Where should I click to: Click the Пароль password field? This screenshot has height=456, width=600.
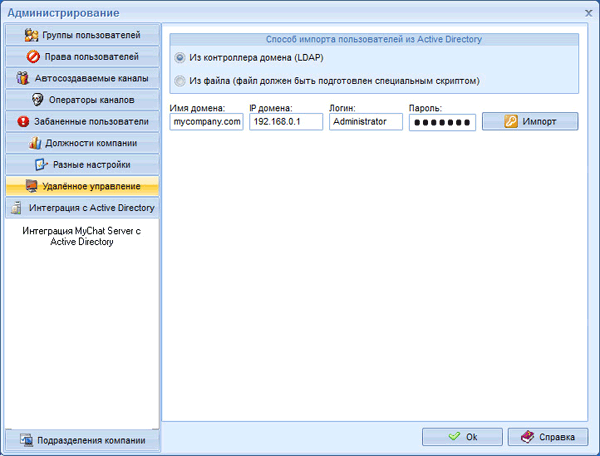click(442, 122)
